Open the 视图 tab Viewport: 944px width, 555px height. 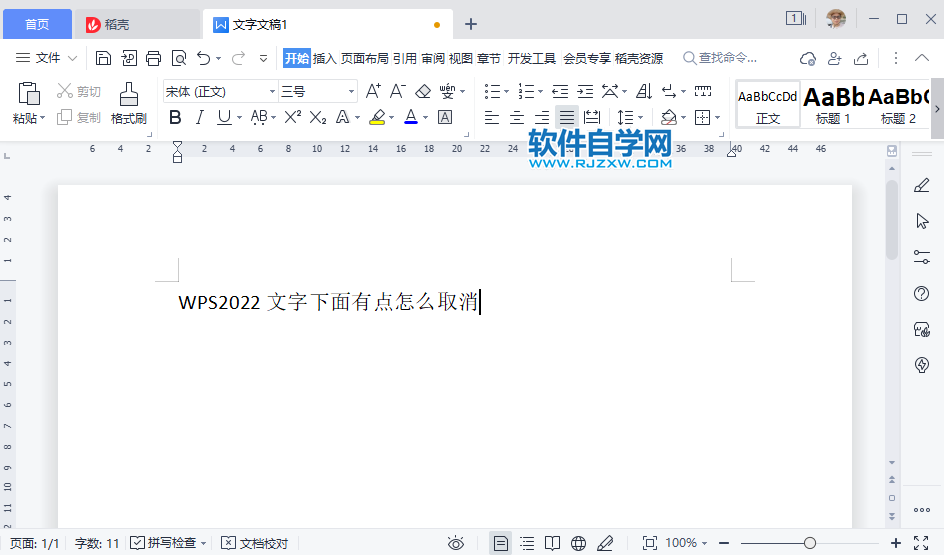(x=461, y=58)
